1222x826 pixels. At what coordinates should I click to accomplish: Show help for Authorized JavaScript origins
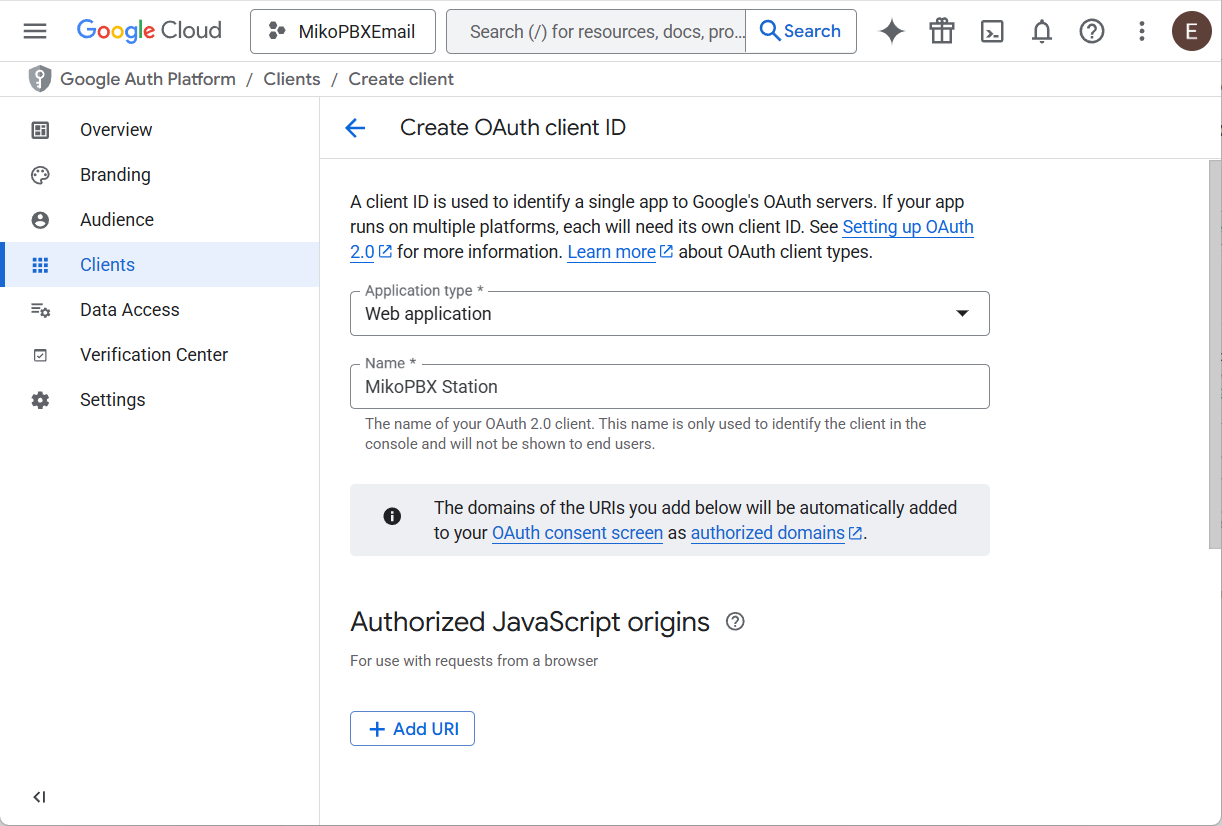[x=735, y=622]
